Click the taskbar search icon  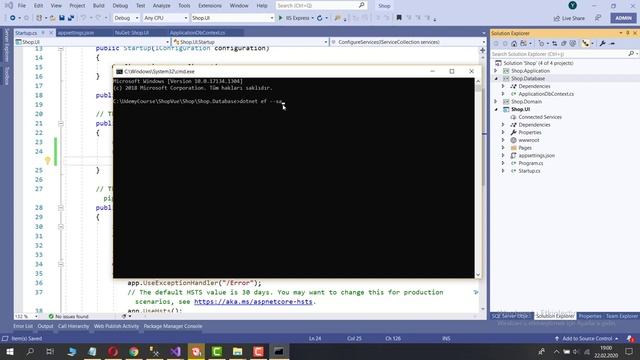coord(30,351)
